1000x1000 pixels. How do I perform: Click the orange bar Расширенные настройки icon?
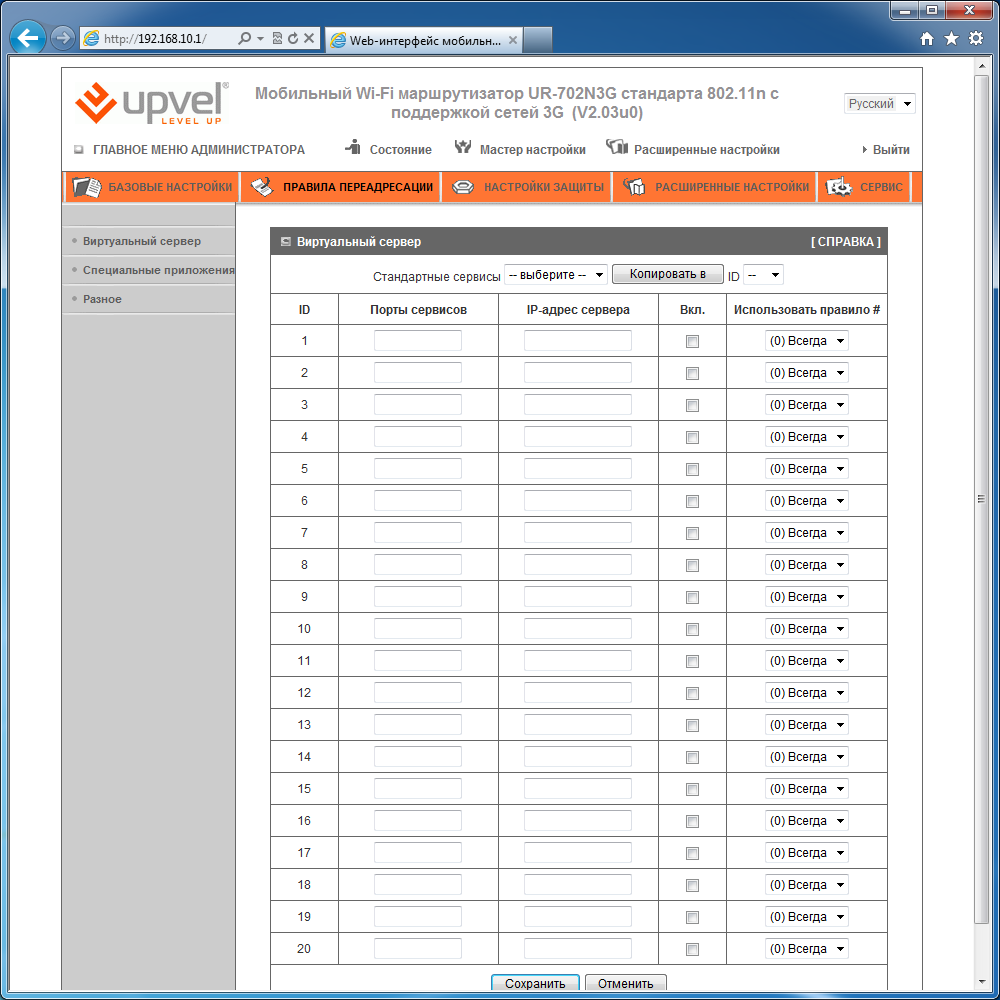point(634,187)
